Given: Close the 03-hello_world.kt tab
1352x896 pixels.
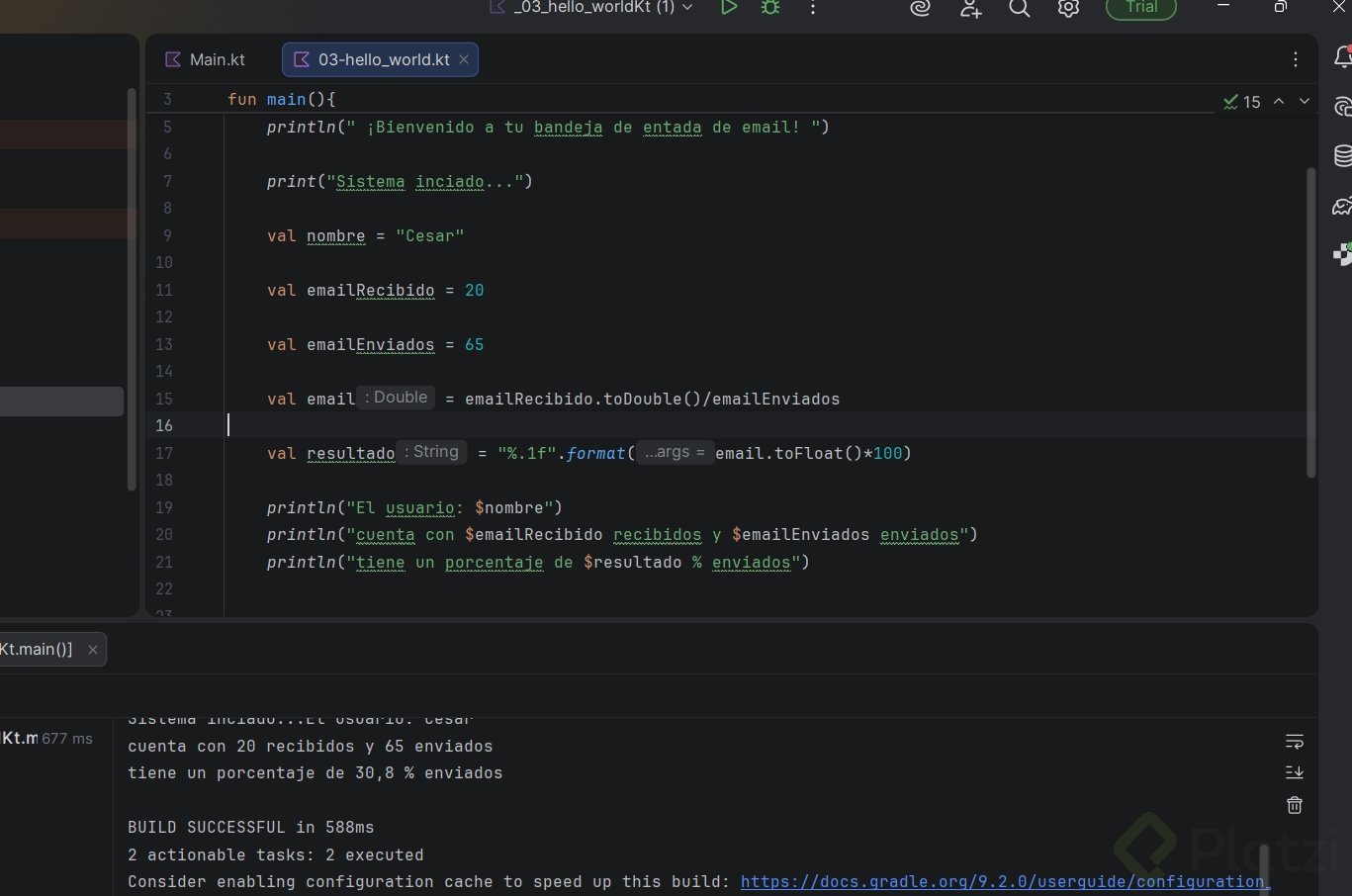Looking at the screenshot, I should (x=464, y=59).
